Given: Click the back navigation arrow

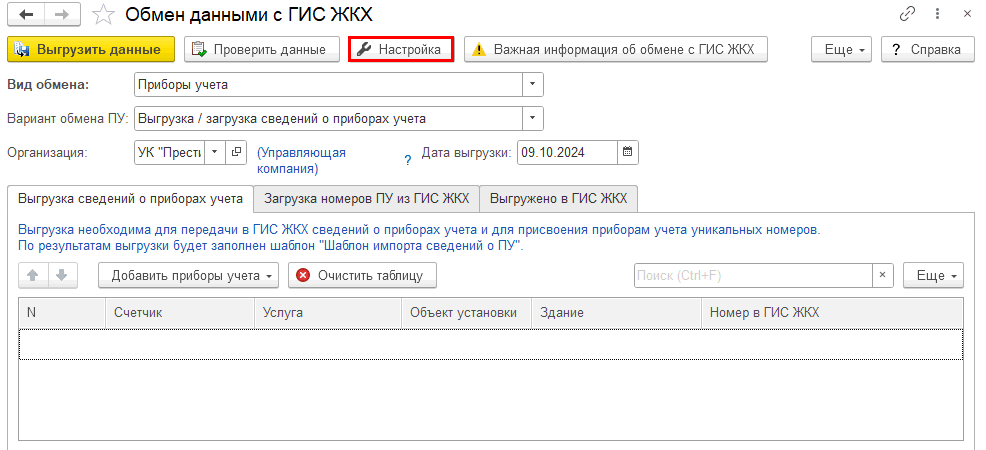Looking at the screenshot, I should (26, 14).
